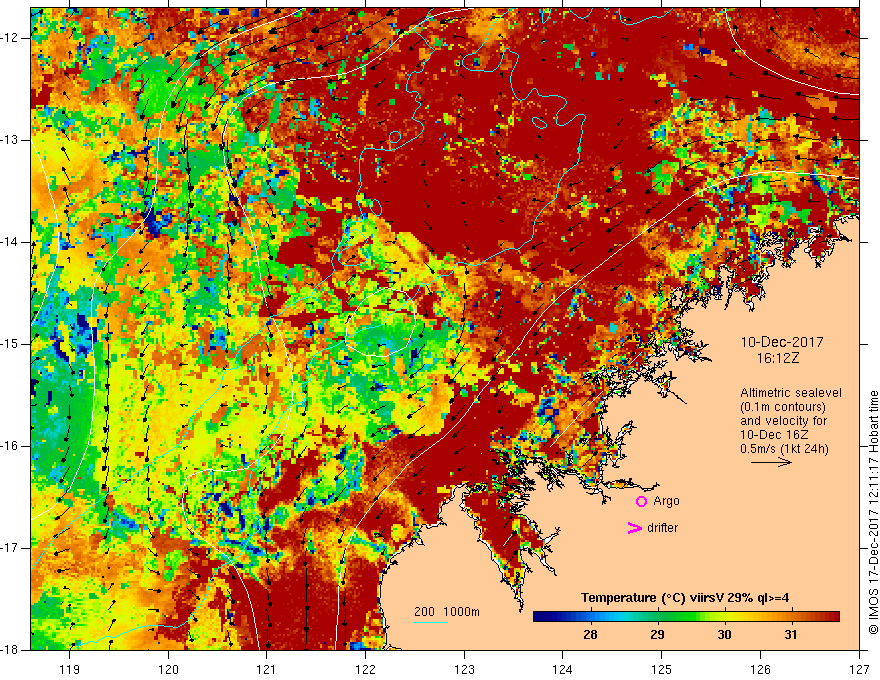Click the '(0.1m contours)' caption line
880x680 pixels.
pos(783,407)
